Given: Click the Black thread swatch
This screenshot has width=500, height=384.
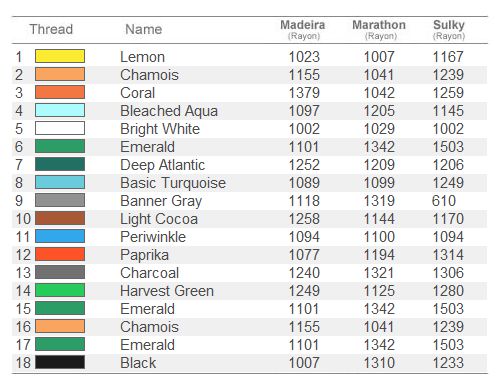Looking at the screenshot, I should 60,362.
